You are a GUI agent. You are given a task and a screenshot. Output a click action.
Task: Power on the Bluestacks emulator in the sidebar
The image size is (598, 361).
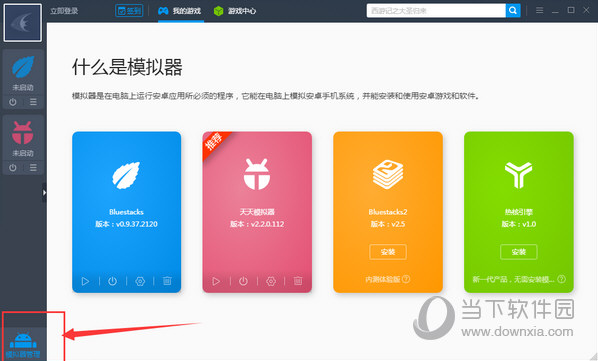point(13,102)
